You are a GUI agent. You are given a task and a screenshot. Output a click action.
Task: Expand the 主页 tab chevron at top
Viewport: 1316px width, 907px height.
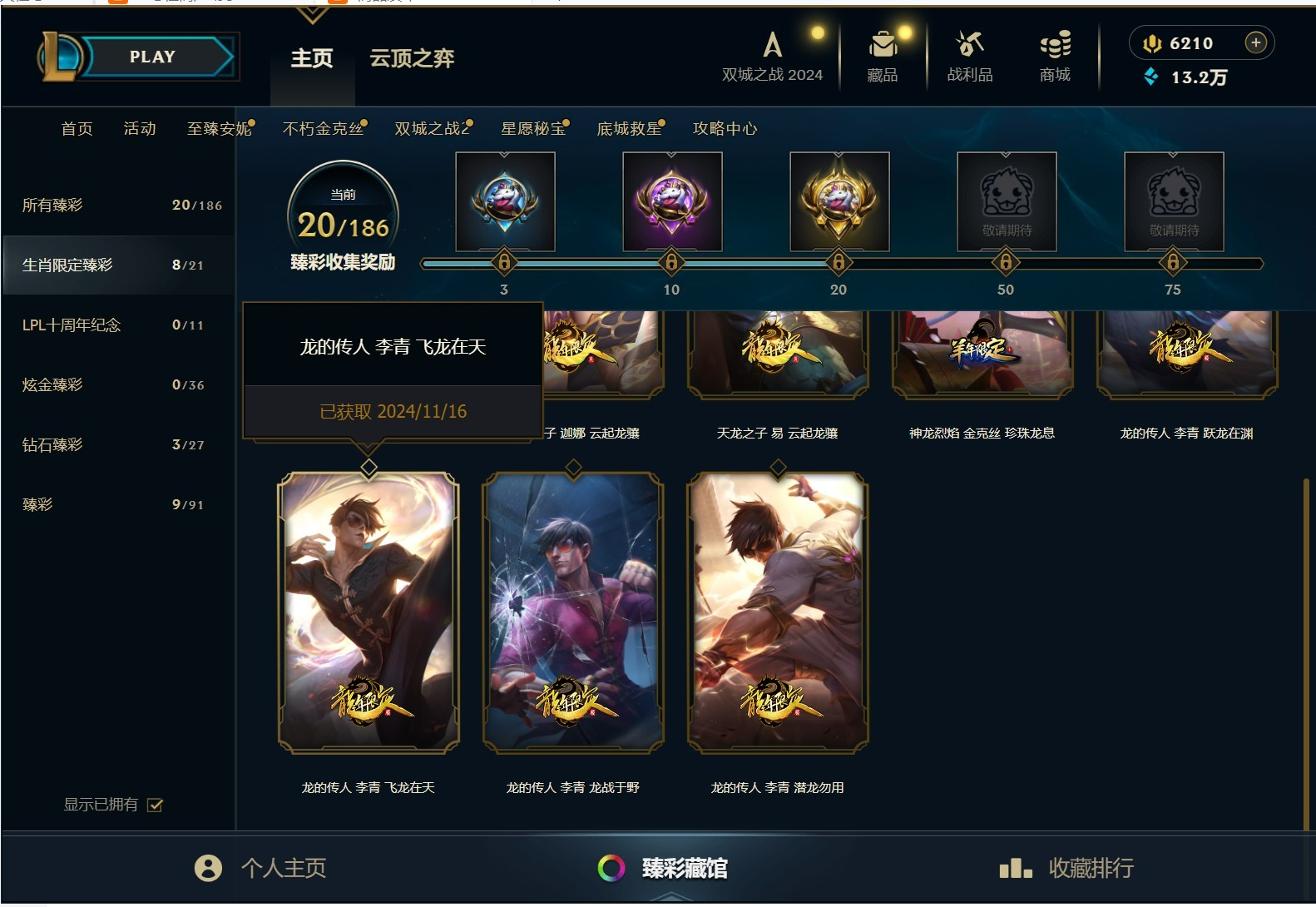(312, 13)
